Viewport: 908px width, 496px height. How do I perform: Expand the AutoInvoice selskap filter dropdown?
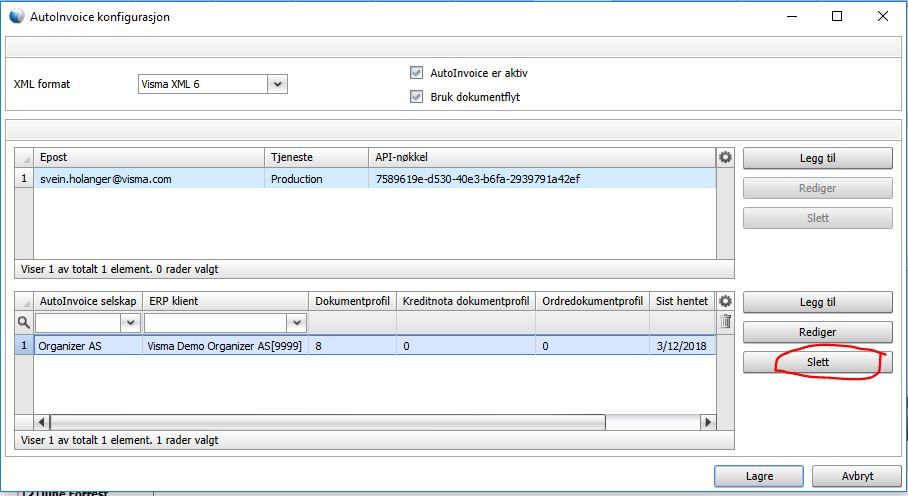pos(130,322)
